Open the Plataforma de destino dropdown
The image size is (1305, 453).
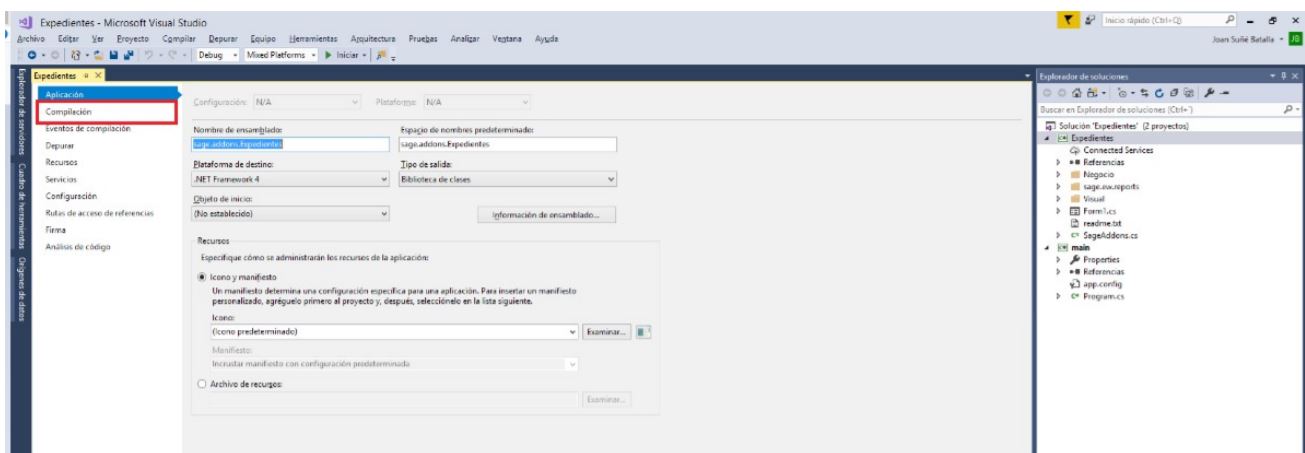pos(289,179)
